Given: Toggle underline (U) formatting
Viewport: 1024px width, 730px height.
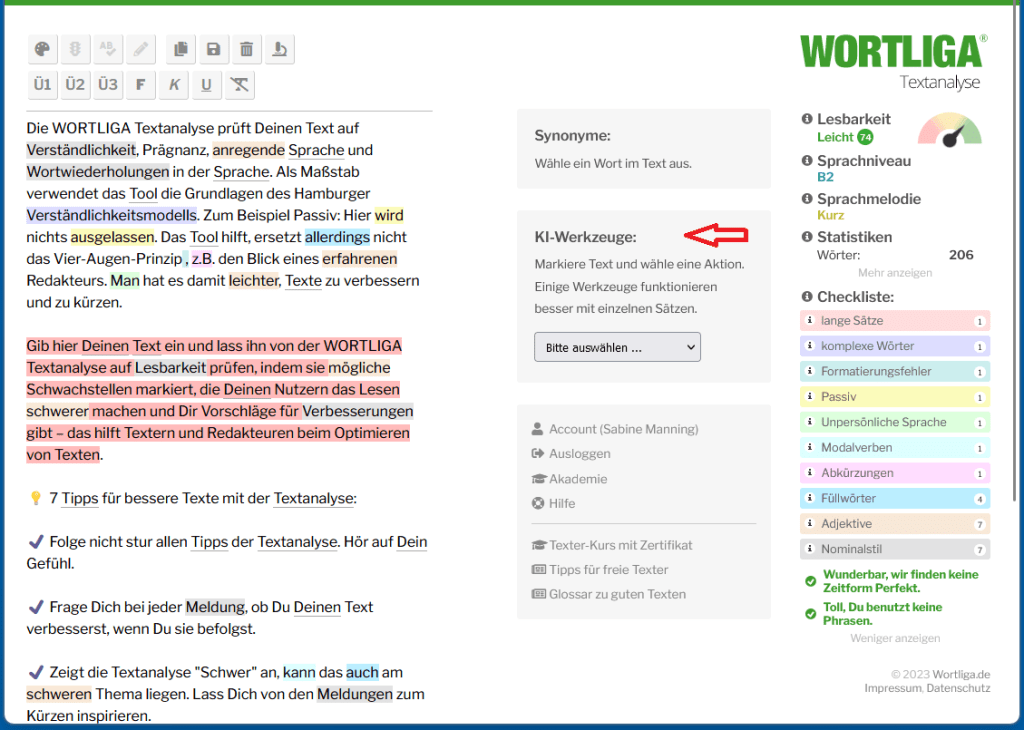Looking at the screenshot, I should 206,85.
